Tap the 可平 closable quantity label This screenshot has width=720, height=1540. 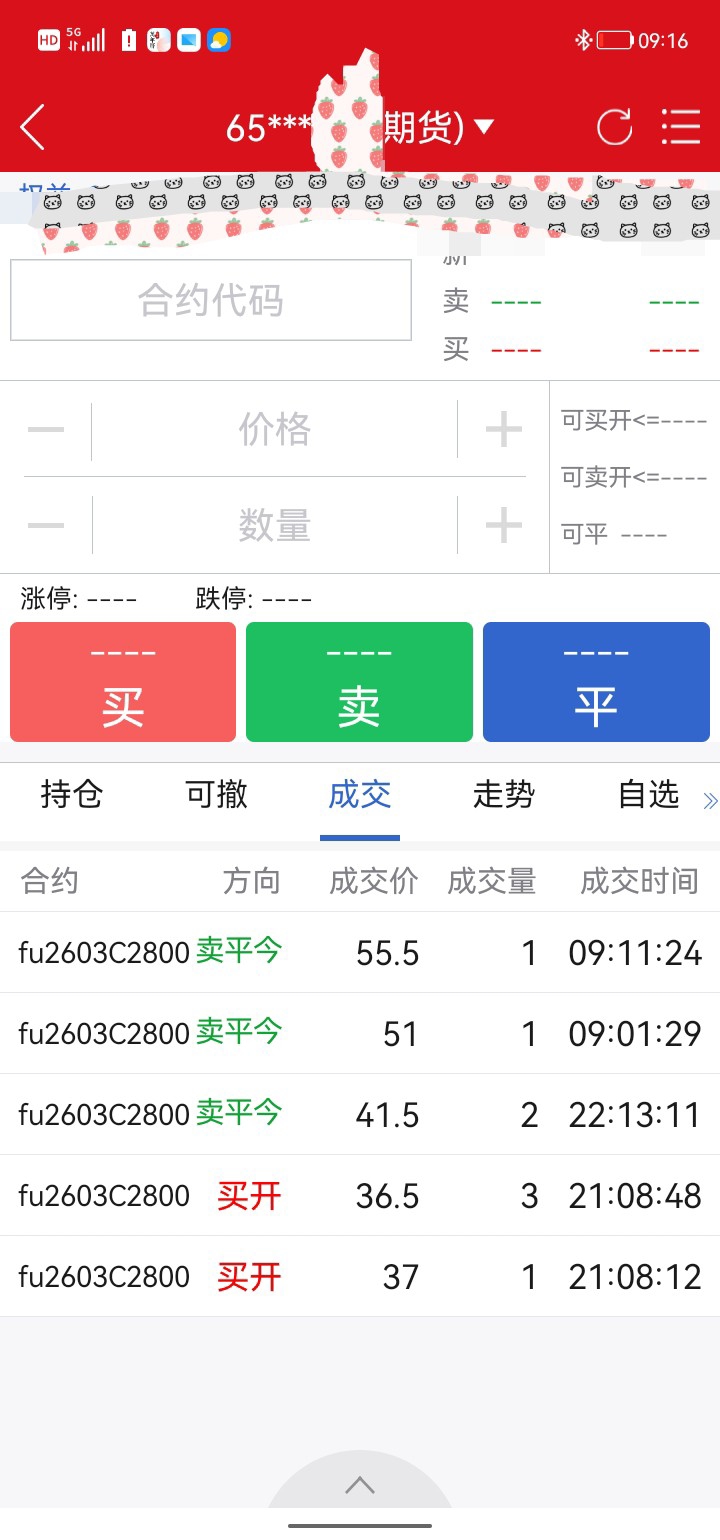(x=614, y=534)
